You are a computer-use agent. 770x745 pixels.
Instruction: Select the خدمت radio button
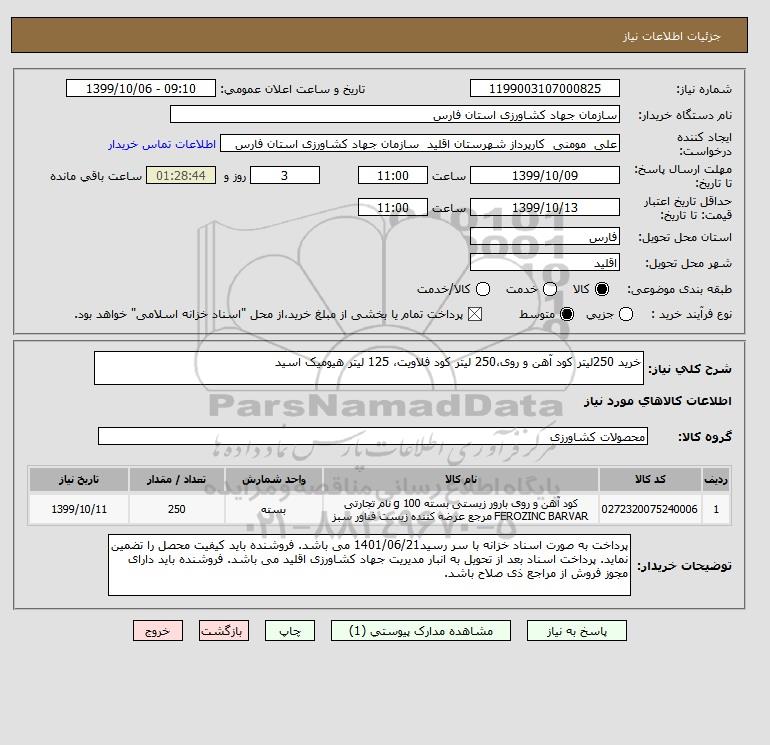coord(550,289)
